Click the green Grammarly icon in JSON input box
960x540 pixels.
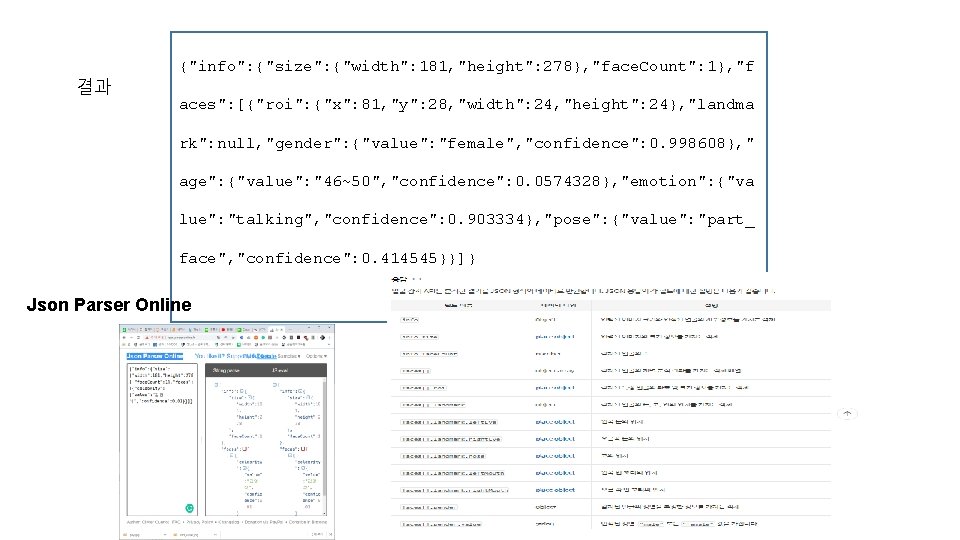(190, 508)
